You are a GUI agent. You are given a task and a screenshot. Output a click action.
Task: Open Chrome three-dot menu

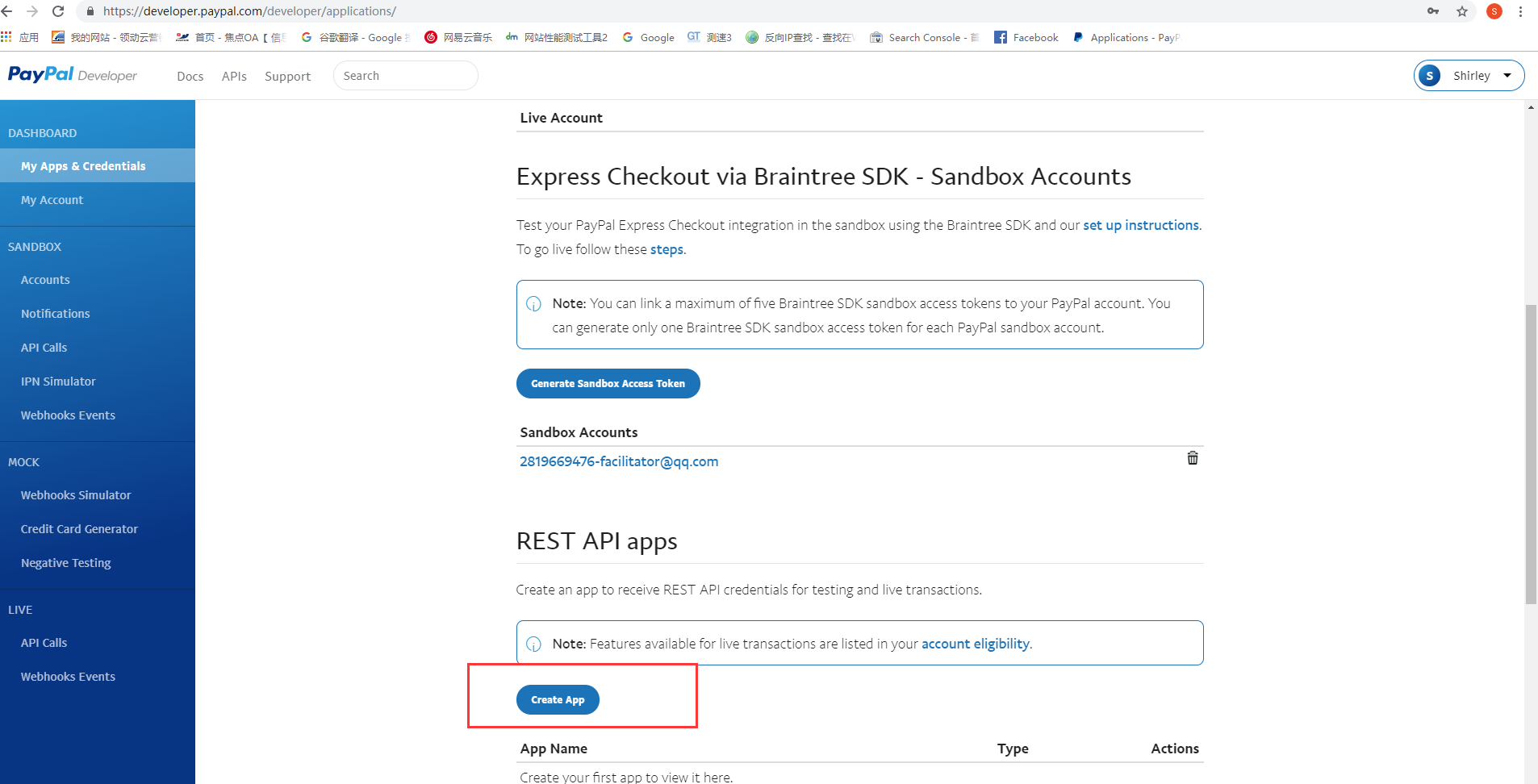pyautogui.click(x=1520, y=11)
